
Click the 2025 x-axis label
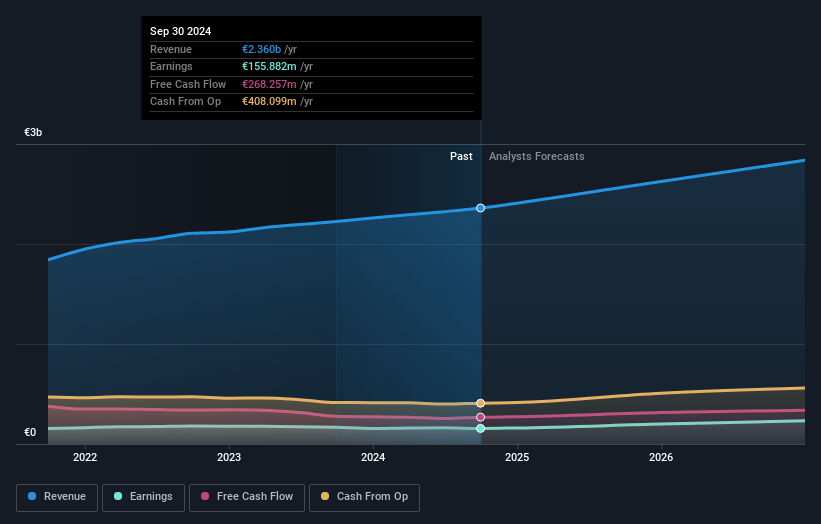[517, 457]
